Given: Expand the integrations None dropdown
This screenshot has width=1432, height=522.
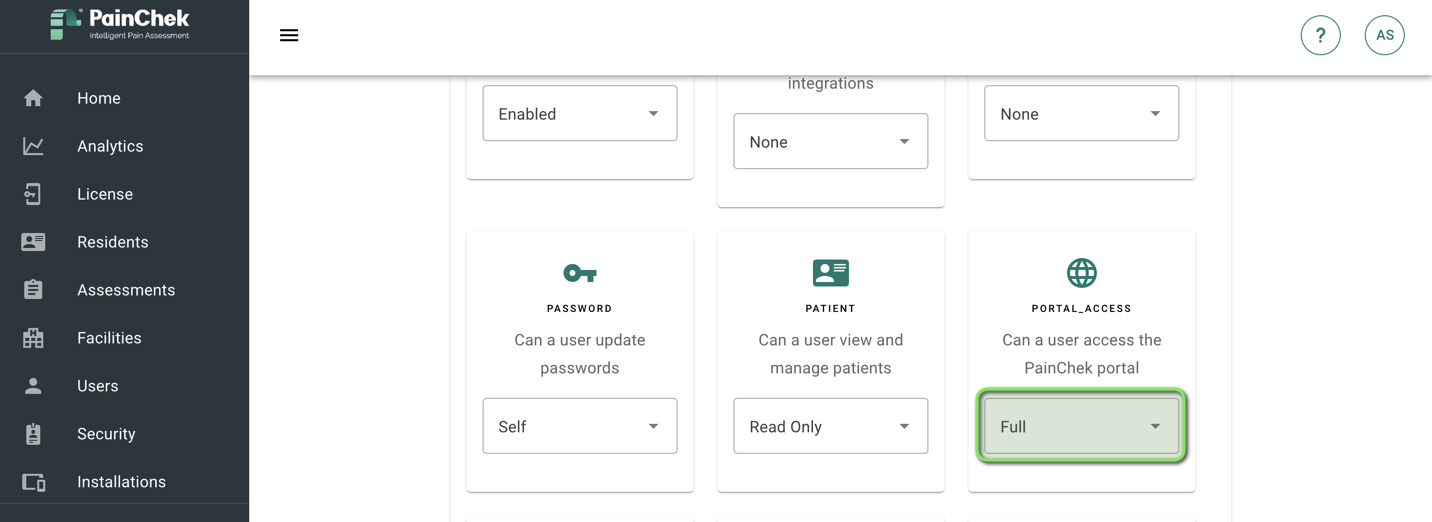Looking at the screenshot, I should click(x=830, y=141).
